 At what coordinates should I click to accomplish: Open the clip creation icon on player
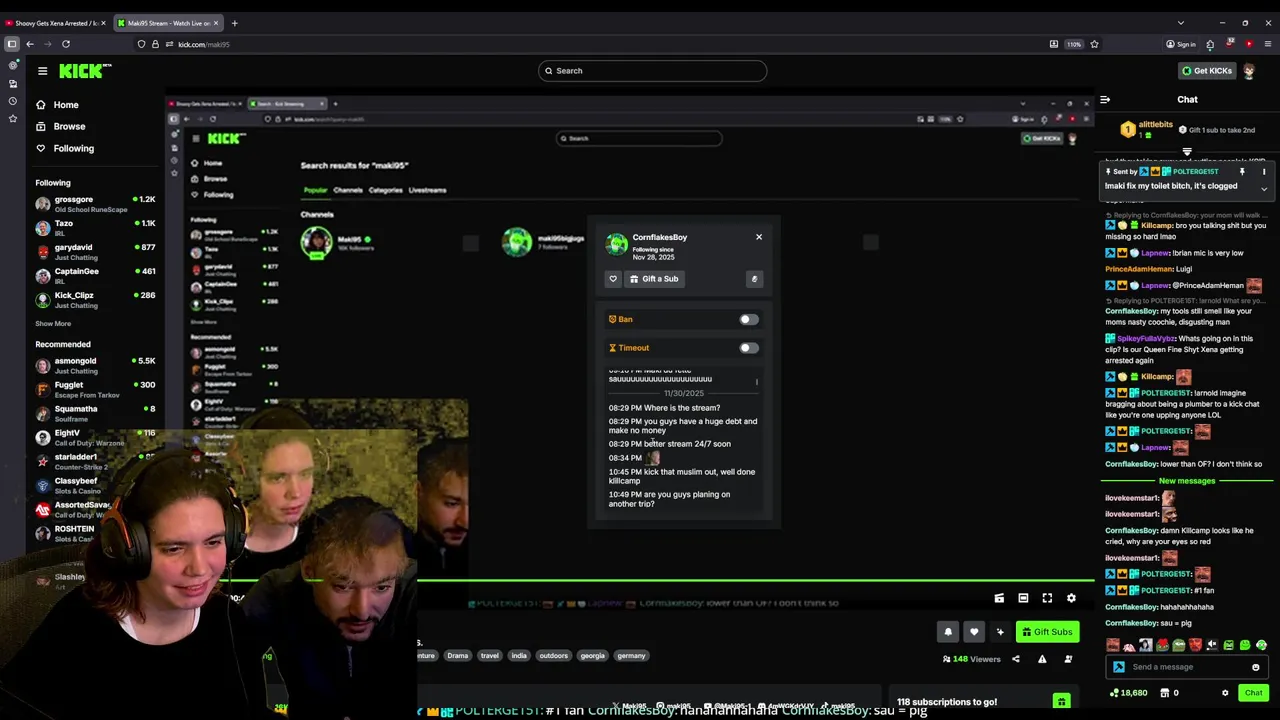[999, 598]
